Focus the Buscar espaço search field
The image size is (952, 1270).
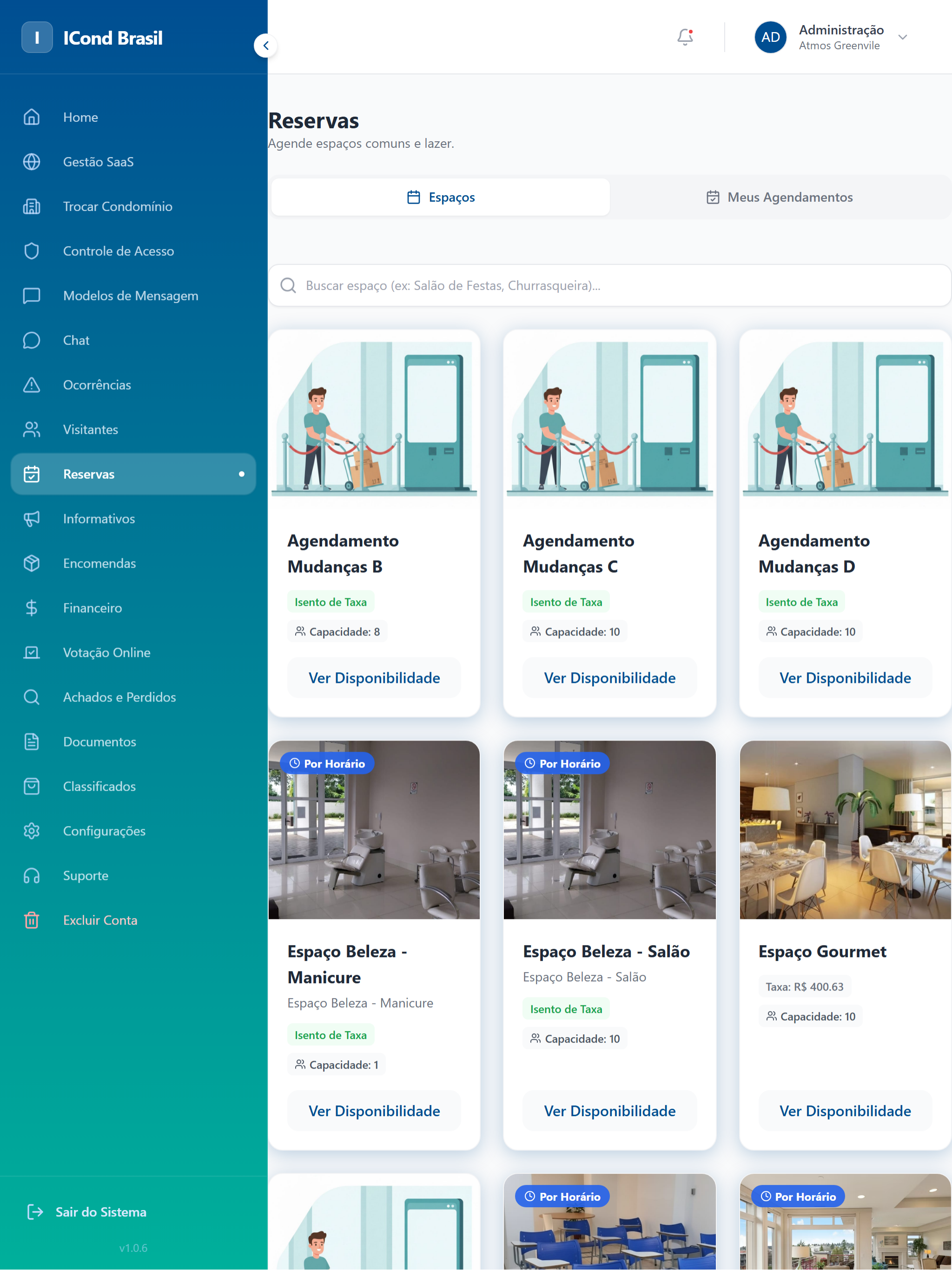coord(610,285)
